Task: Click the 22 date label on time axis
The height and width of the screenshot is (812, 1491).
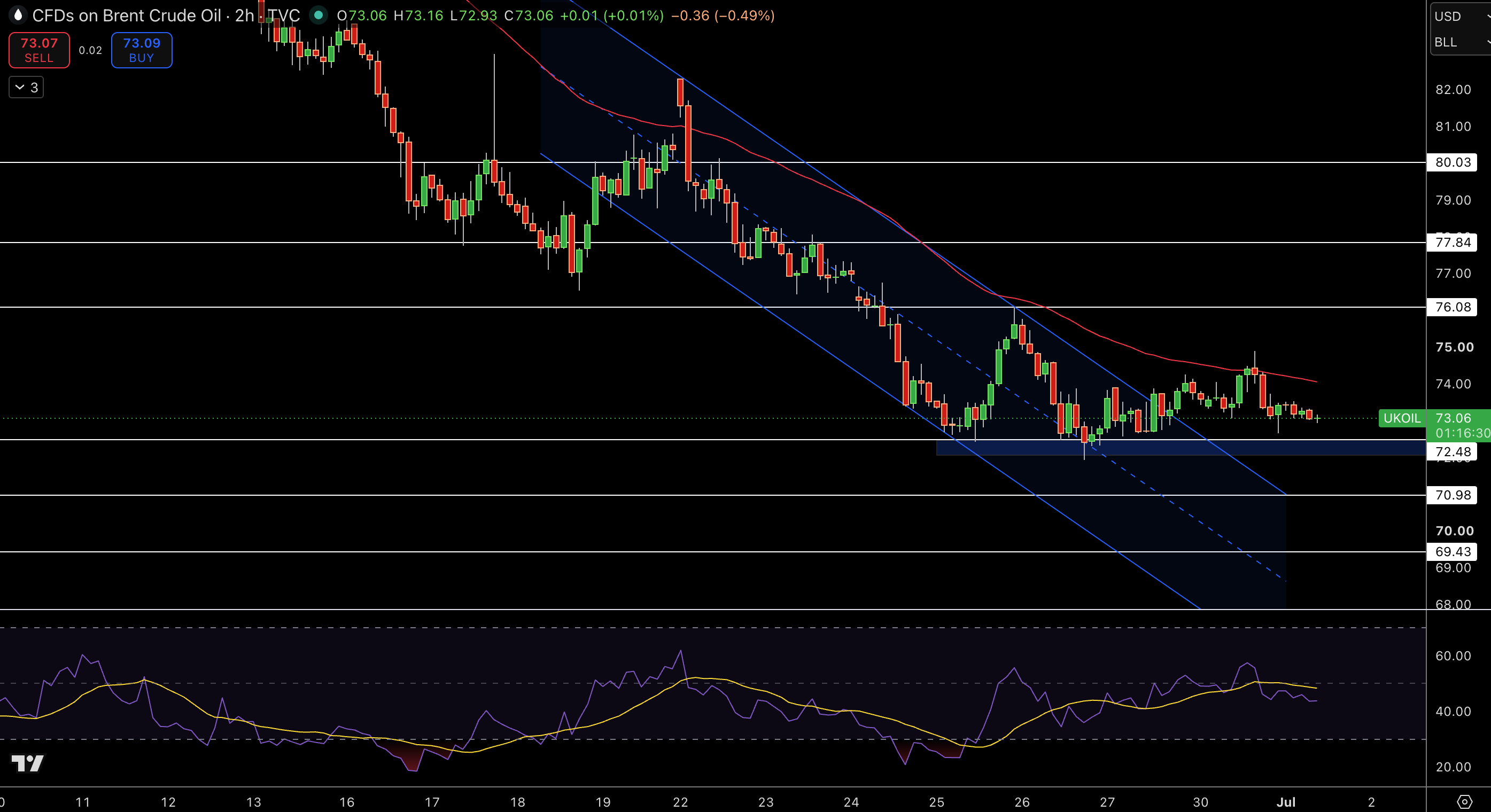Action: click(680, 802)
